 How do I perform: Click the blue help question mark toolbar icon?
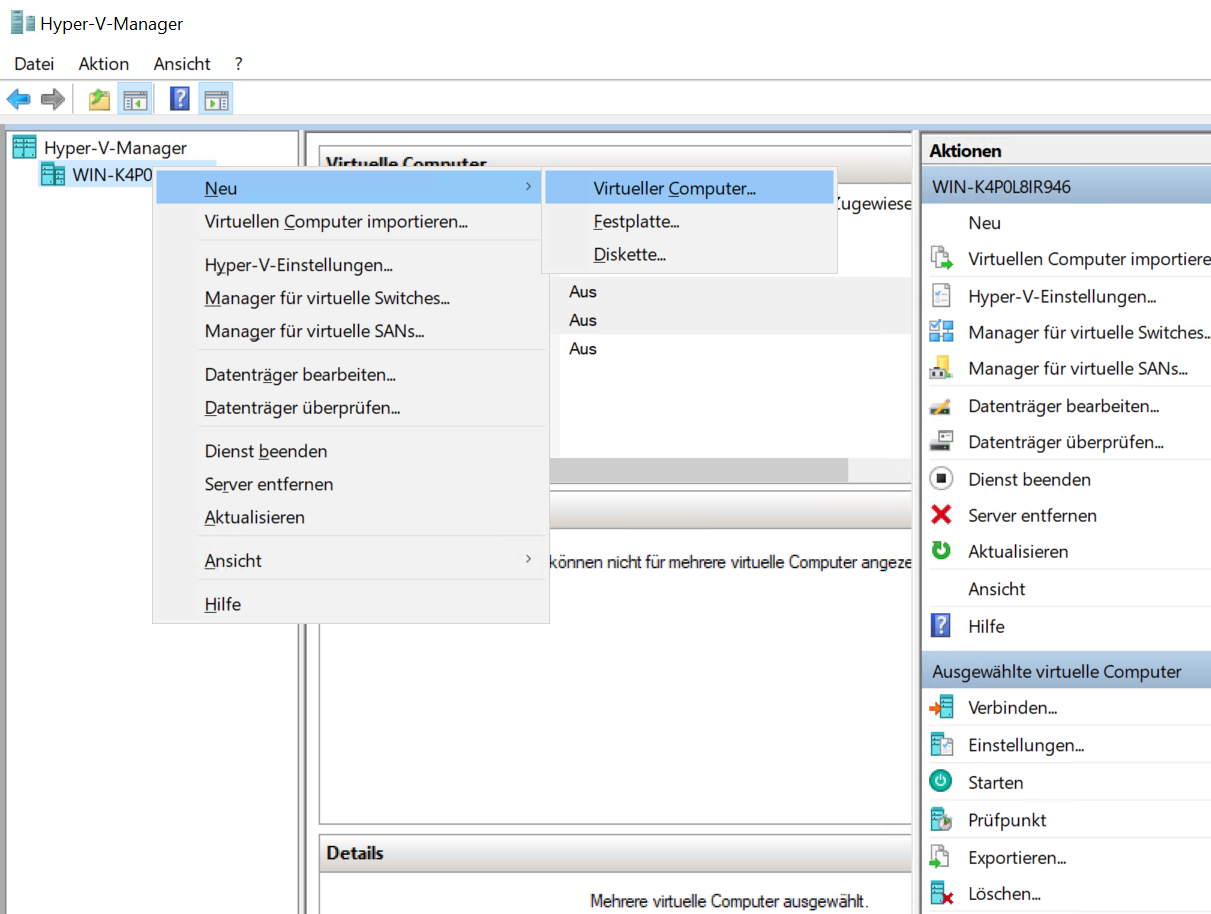(x=180, y=99)
